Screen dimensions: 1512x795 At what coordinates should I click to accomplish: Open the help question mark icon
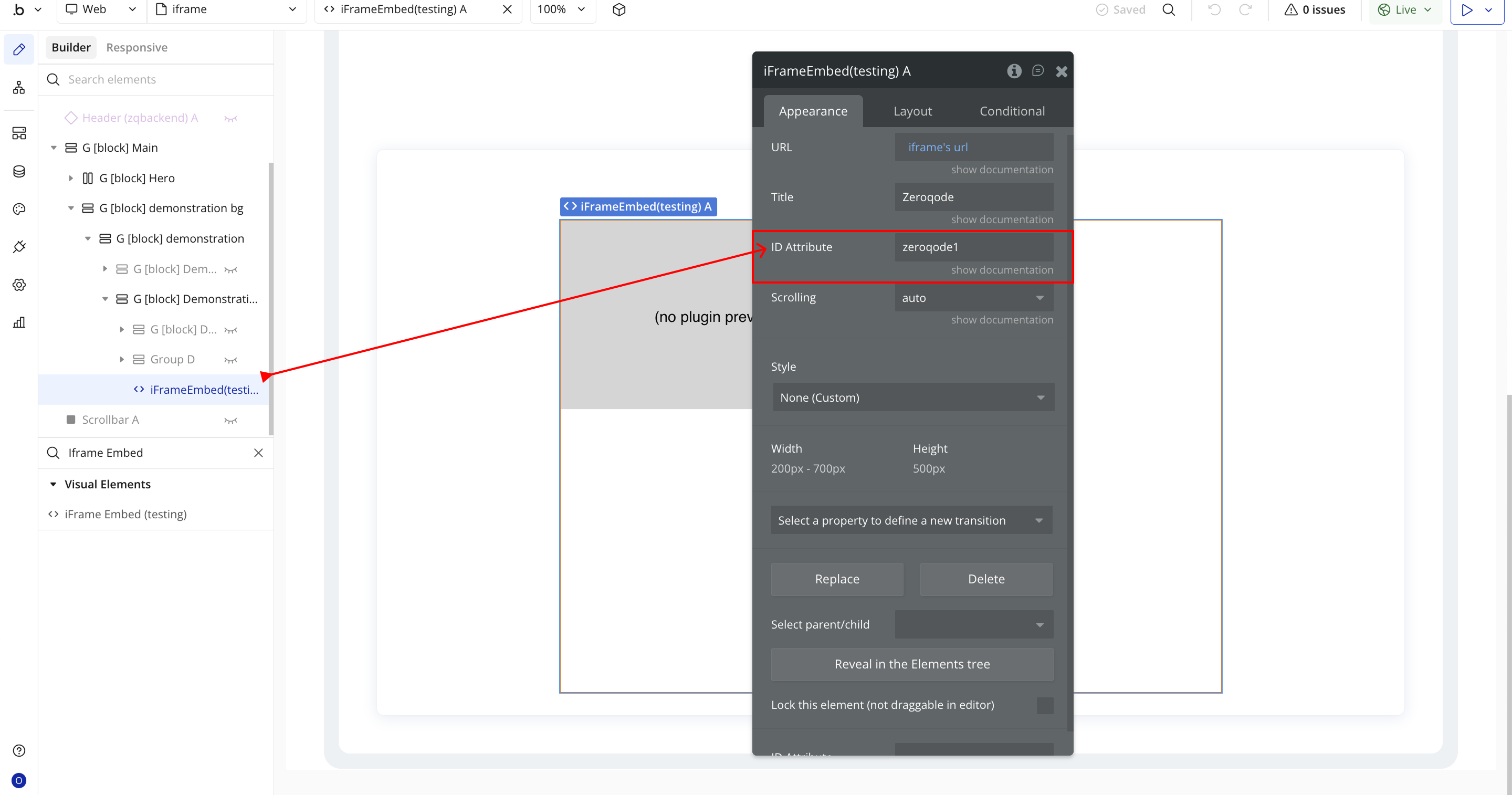pyautogui.click(x=19, y=750)
